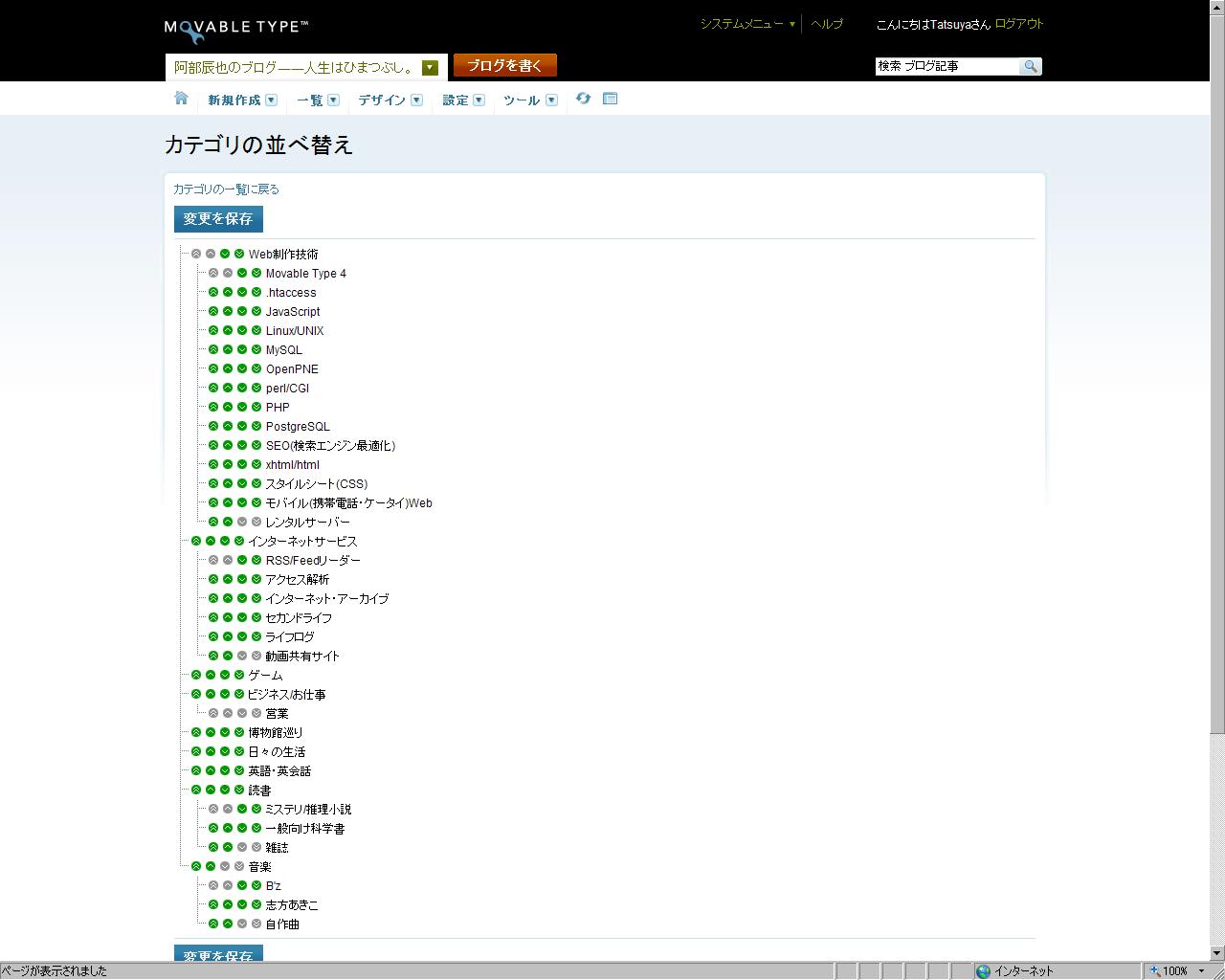1225x980 pixels.
Task: Click the ブログを書く button
Action: [x=505, y=65]
